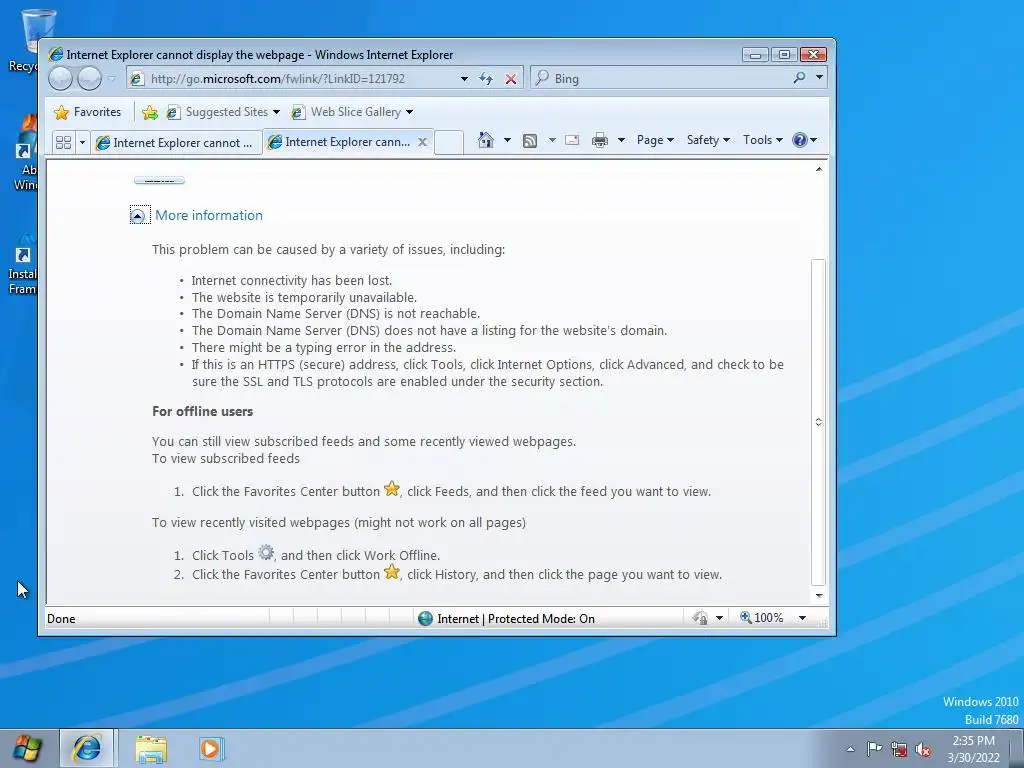Click the network status tray icon
The image size is (1024, 768).
click(x=899, y=749)
